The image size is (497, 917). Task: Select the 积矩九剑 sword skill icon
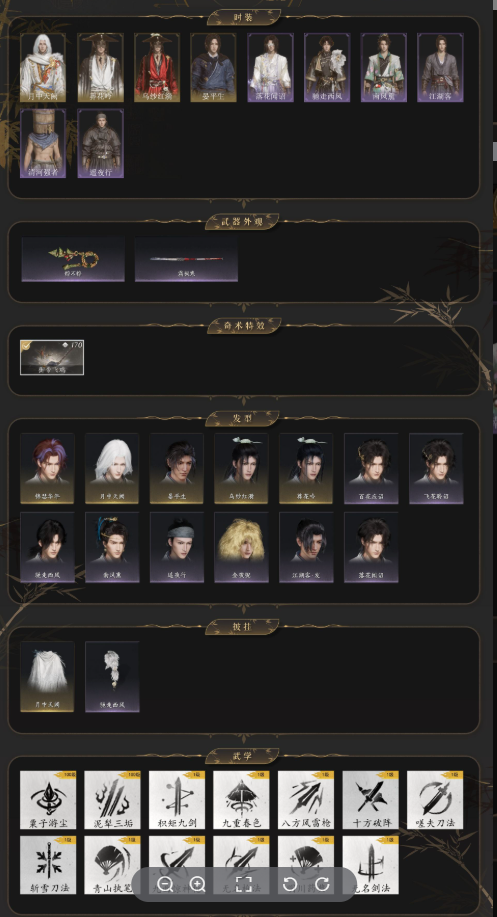177,800
